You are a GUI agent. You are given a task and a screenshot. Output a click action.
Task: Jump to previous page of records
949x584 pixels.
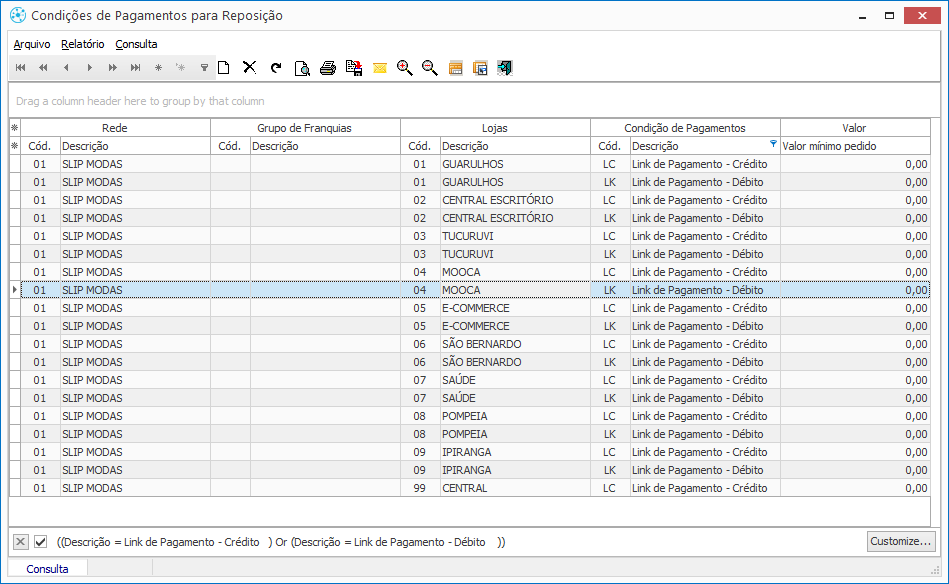coord(43,68)
